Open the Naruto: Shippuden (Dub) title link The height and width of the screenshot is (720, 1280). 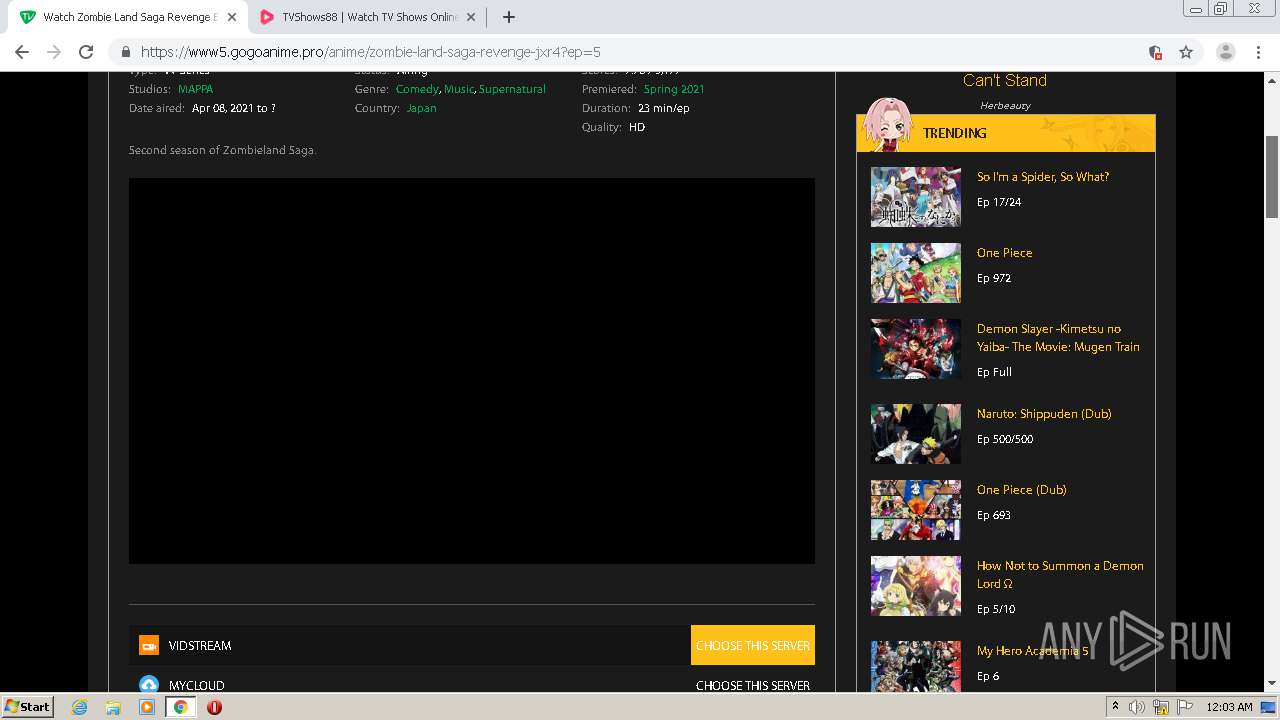click(1044, 414)
